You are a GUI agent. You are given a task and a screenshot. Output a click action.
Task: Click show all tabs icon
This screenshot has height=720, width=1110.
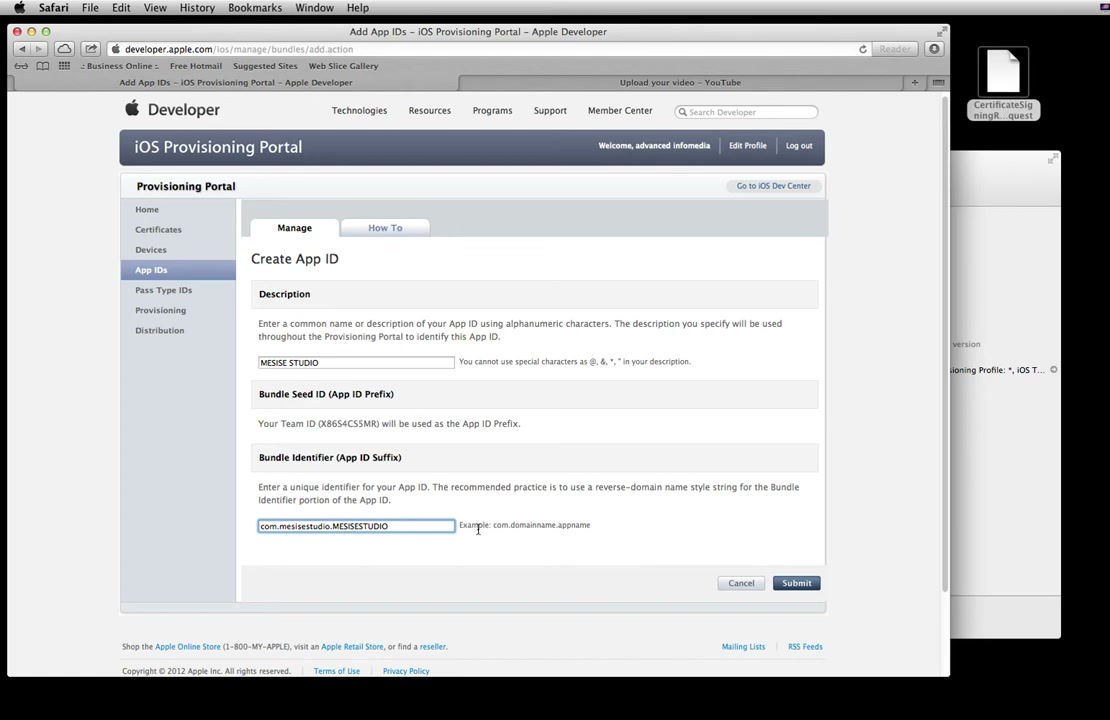click(x=938, y=83)
